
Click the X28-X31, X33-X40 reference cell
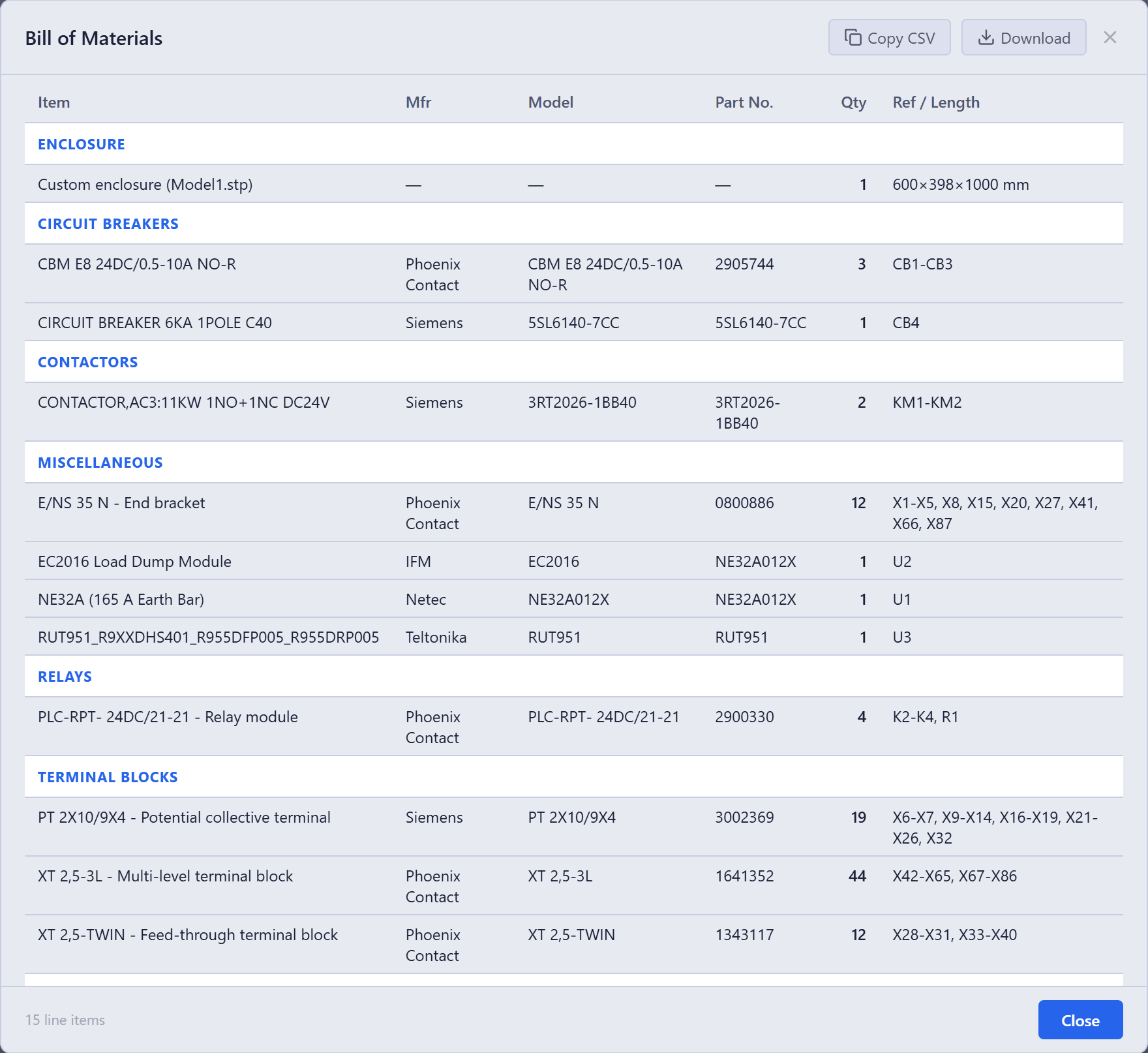coord(955,935)
